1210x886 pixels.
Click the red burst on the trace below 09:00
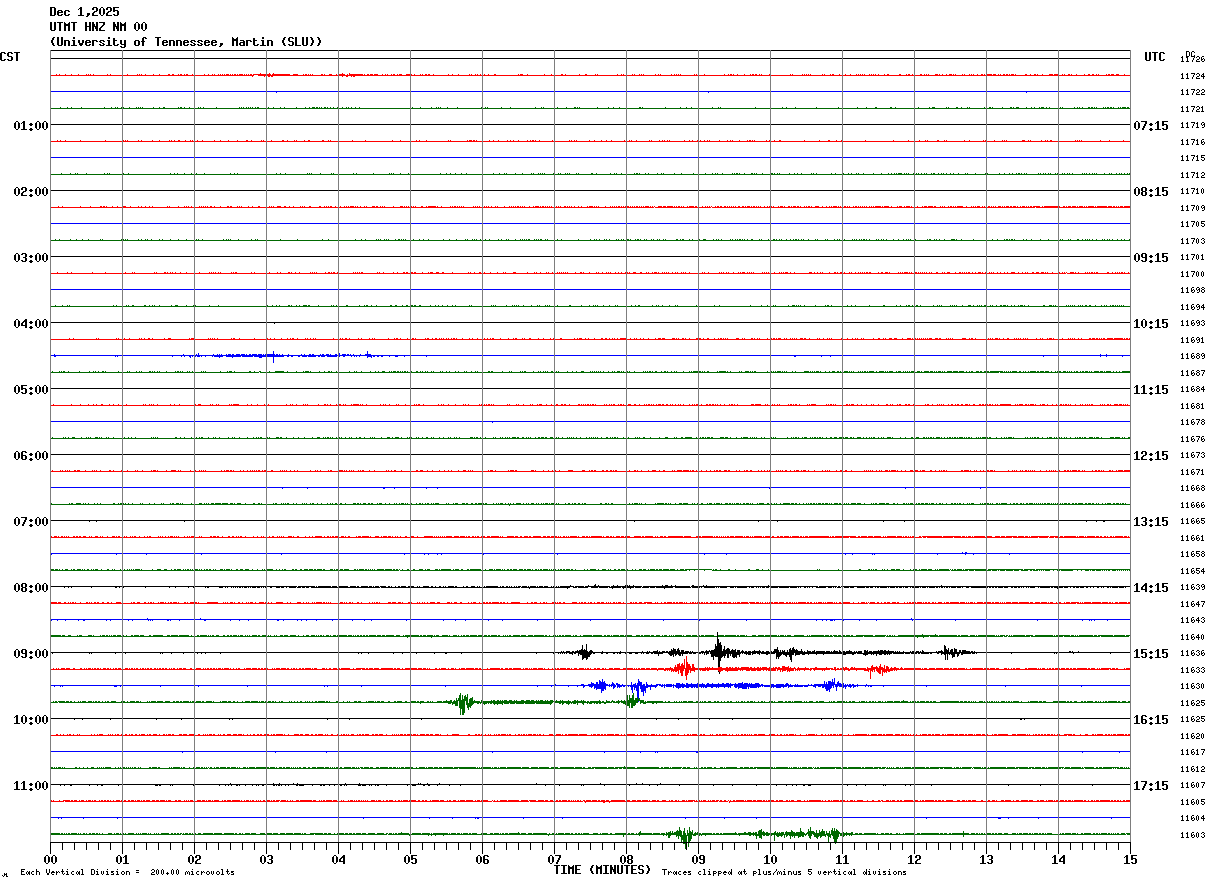coord(684,668)
